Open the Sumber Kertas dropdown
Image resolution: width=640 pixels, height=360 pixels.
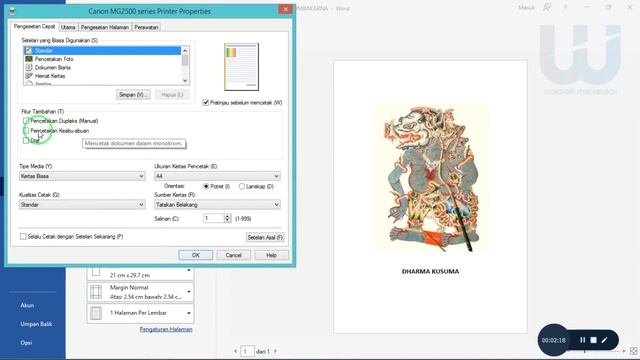(x=217, y=204)
